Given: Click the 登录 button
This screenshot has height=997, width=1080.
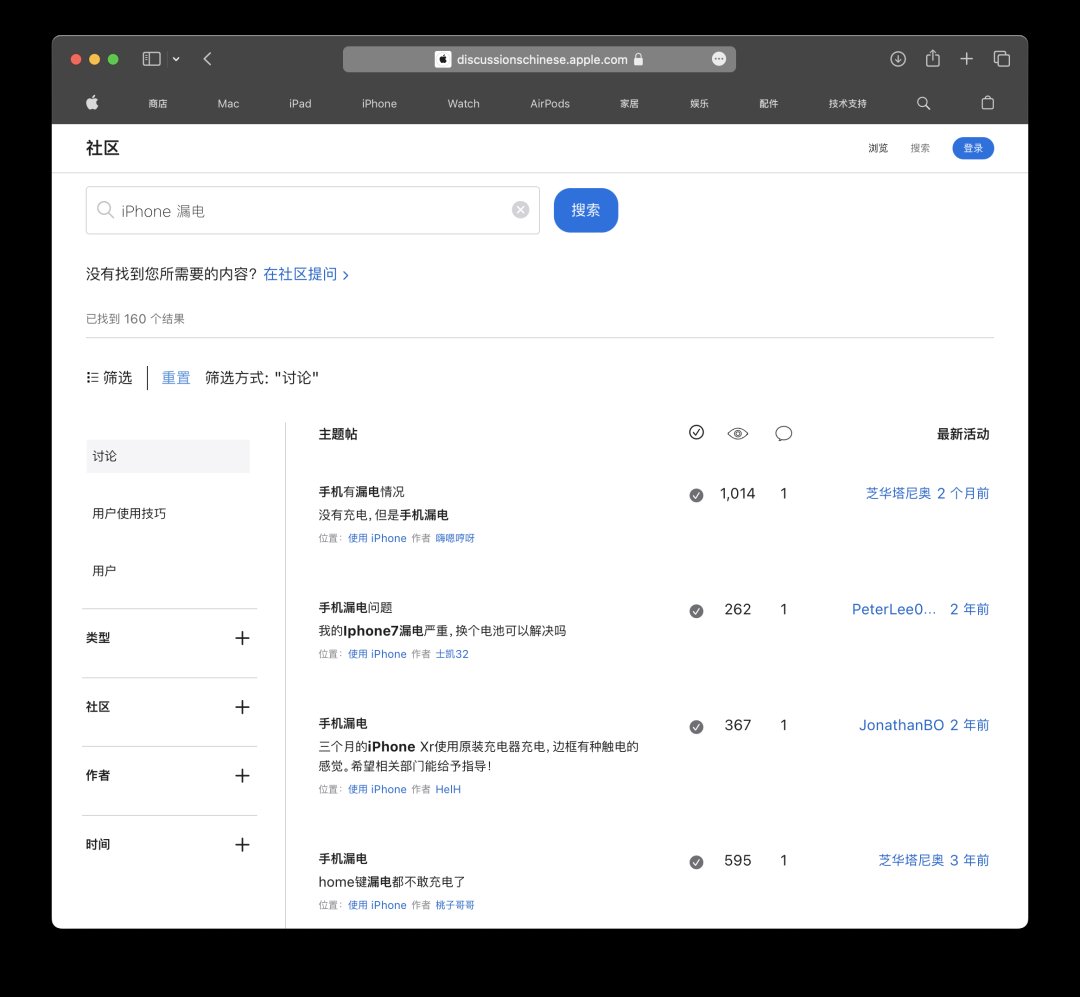Looking at the screenshot, I should [x=973, y=148].
